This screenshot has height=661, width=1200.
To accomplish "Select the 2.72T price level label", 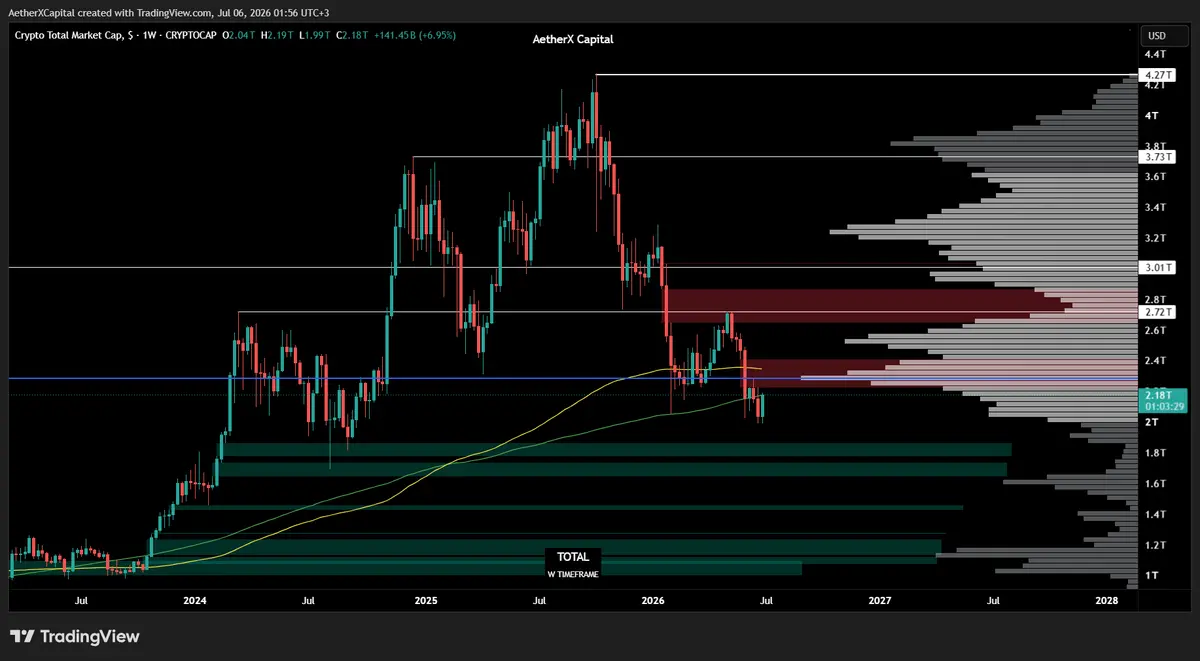I will coord(1156,312).
